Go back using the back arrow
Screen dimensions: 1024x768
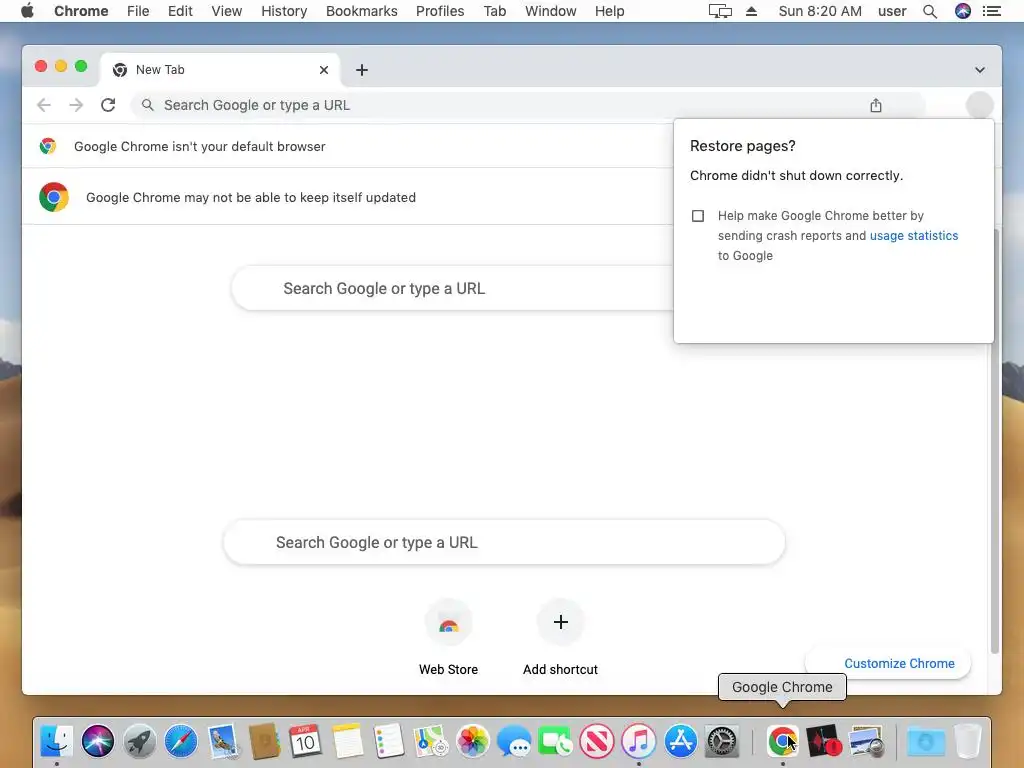[x=44, y=105]
